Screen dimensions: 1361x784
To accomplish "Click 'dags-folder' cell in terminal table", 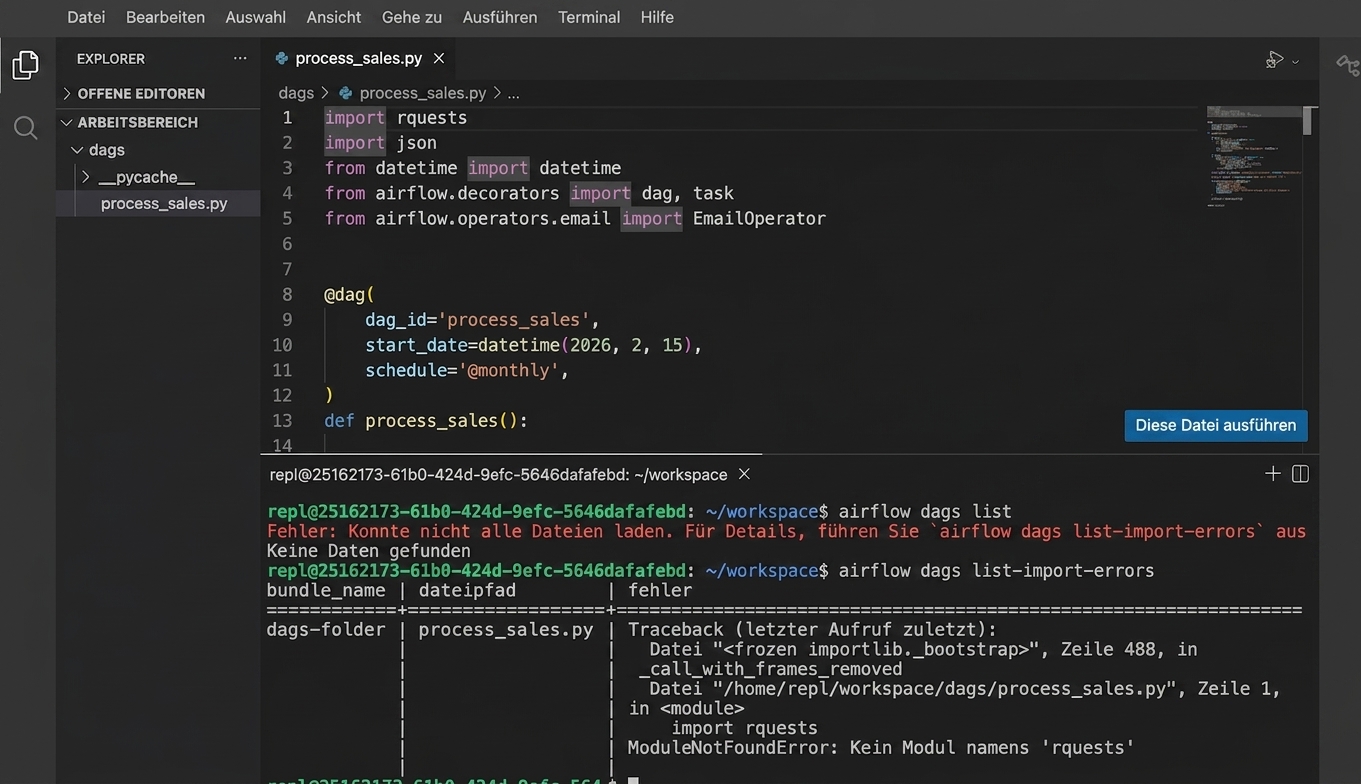I will [326, 629].
